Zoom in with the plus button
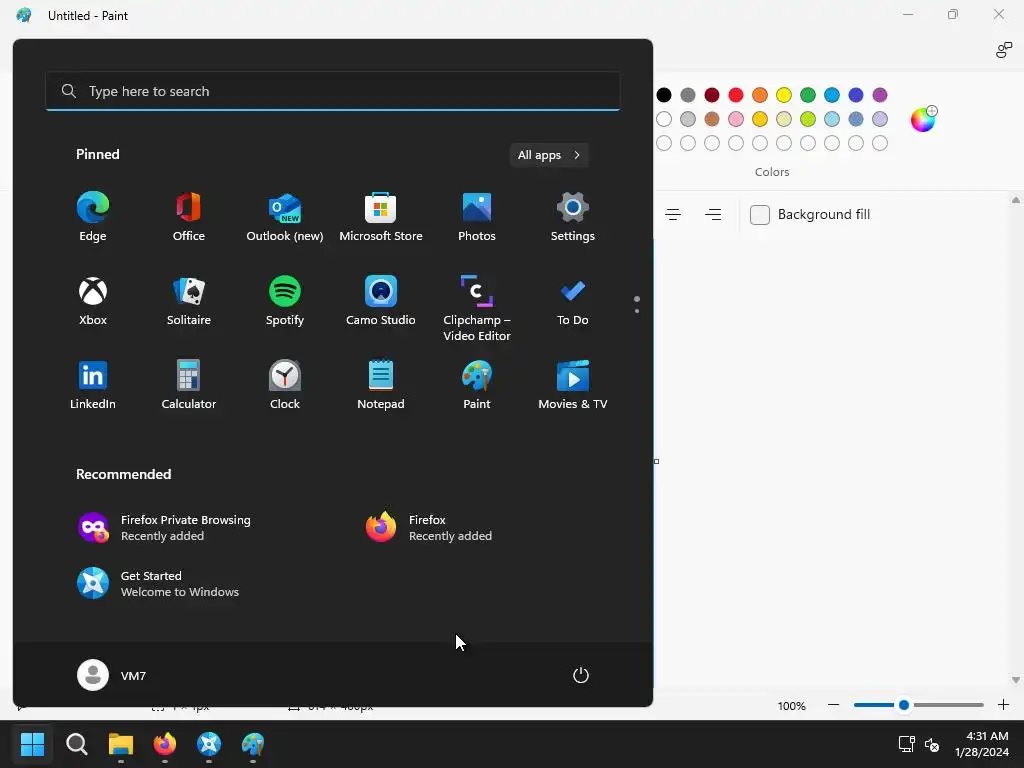 (1004, 705)
